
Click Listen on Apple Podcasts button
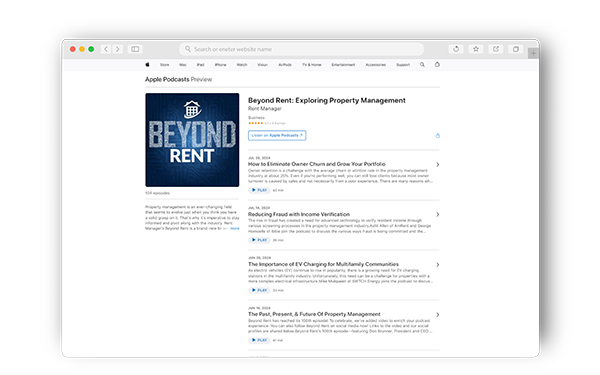[x=277, y=135]
